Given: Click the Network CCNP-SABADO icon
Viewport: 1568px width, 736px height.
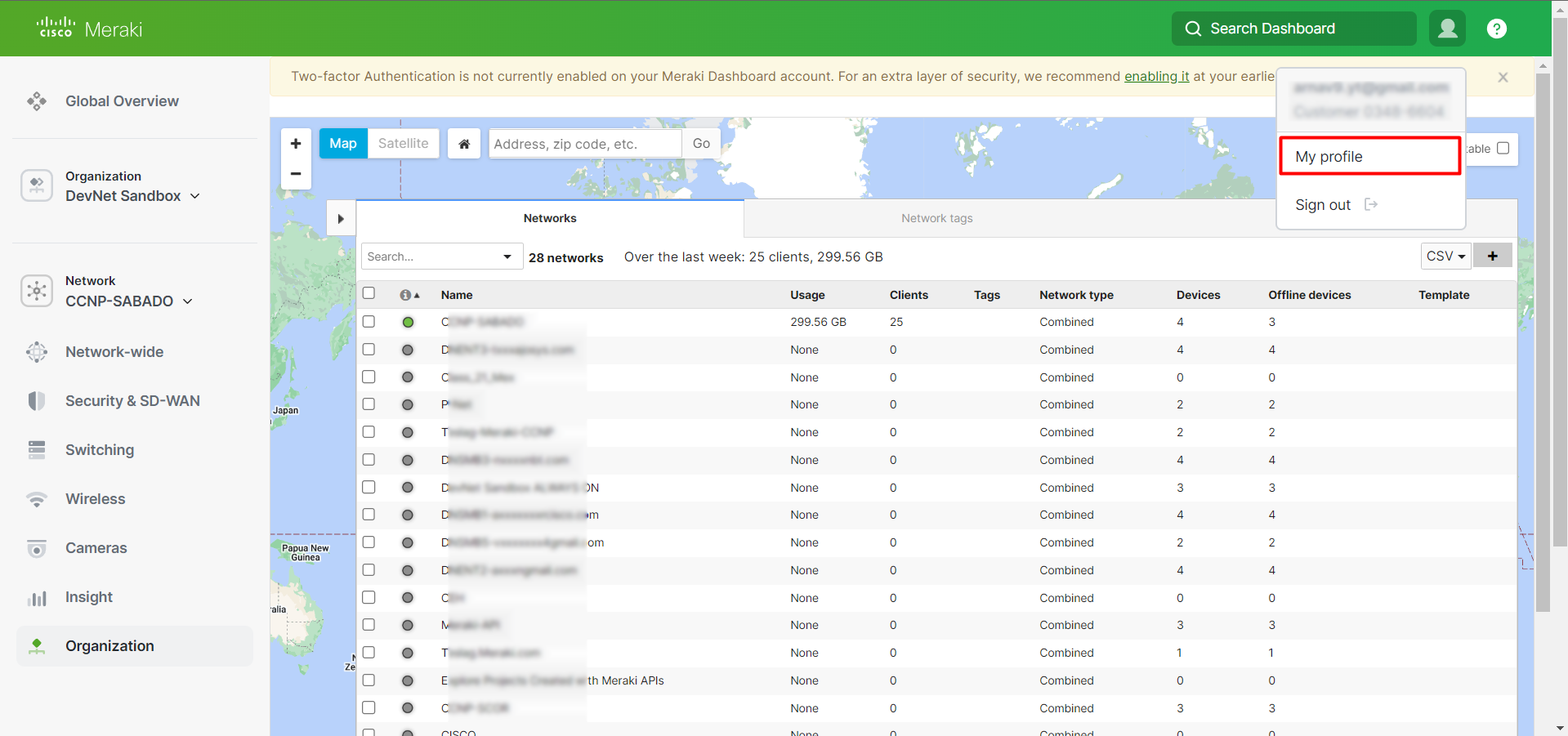Looking at the screenshot, I should 37,291.
